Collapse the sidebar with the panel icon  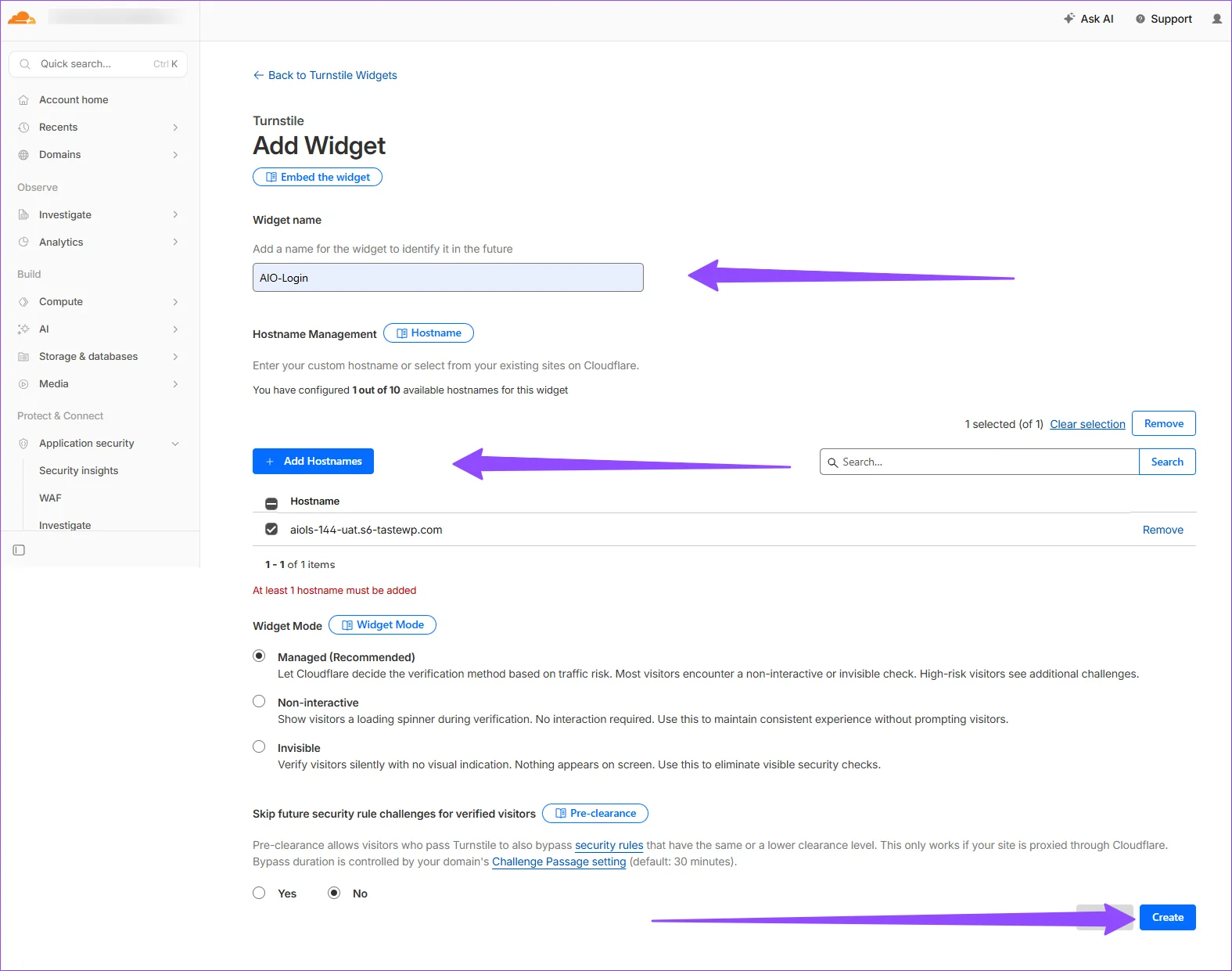19,550
